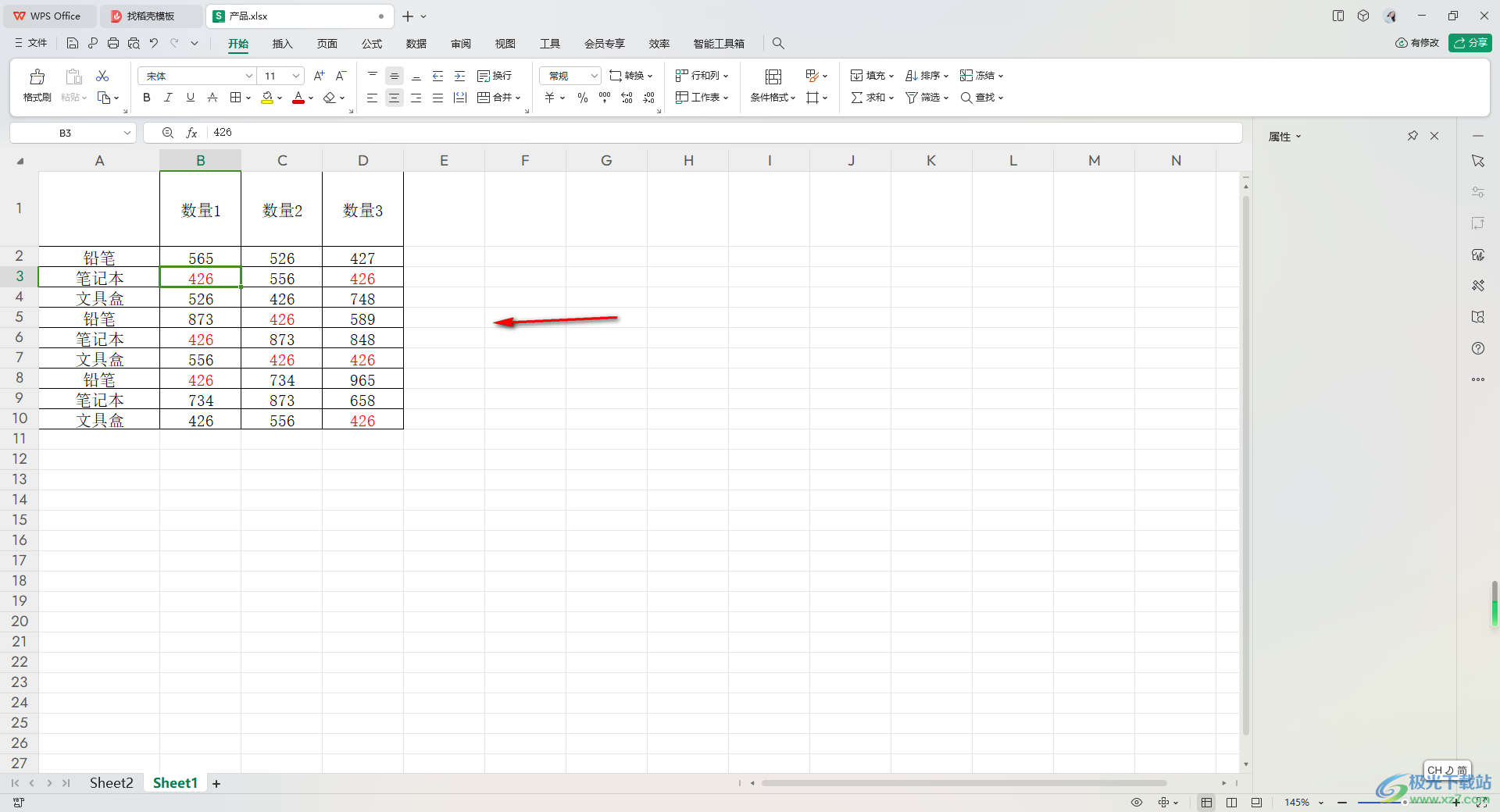Click the decrease indent icon
This screenshot has width=1500, height=812.
(438, 76)
